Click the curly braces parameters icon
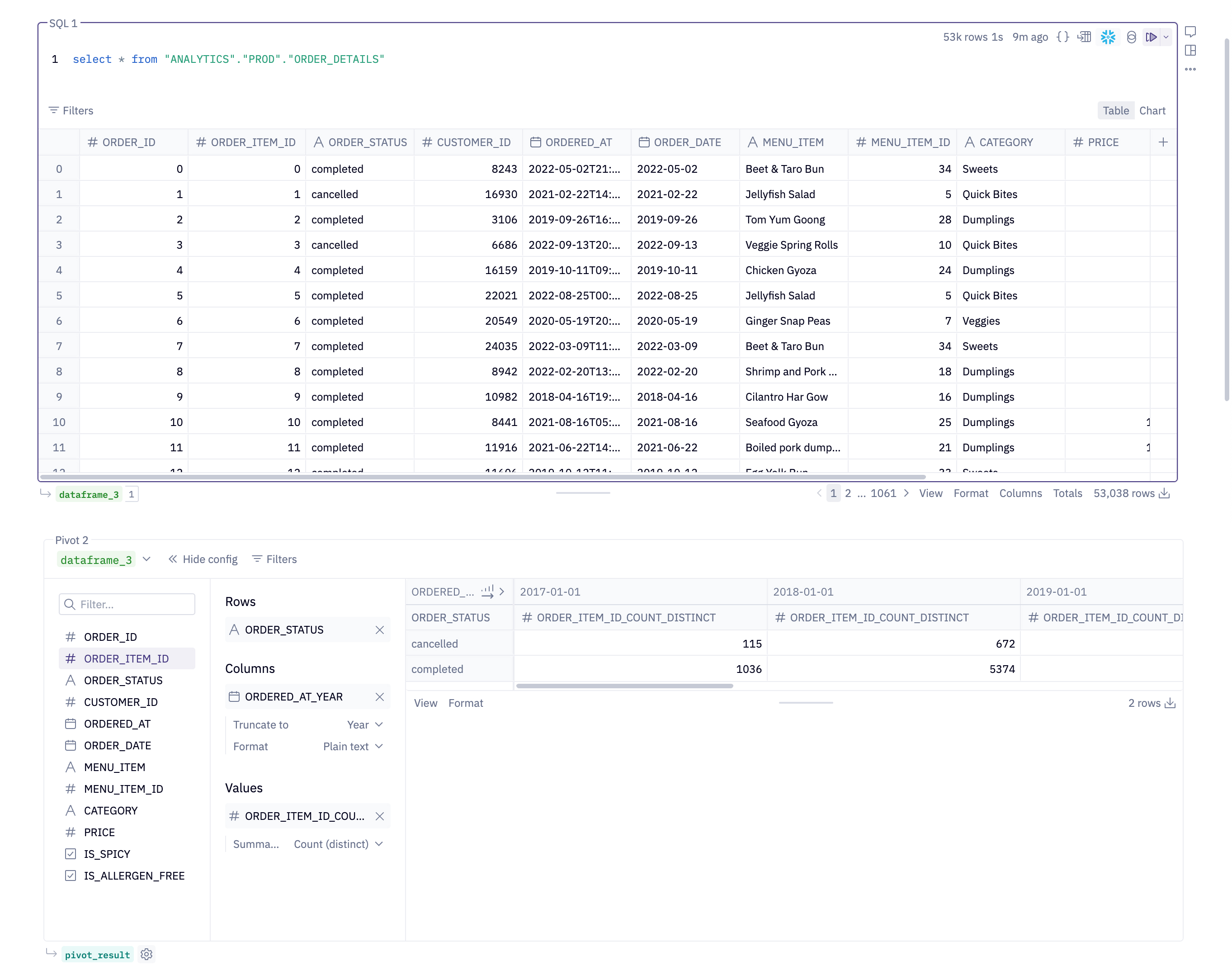The image size is (1232, 975). pyautogui.click(x=1062, y=37)
